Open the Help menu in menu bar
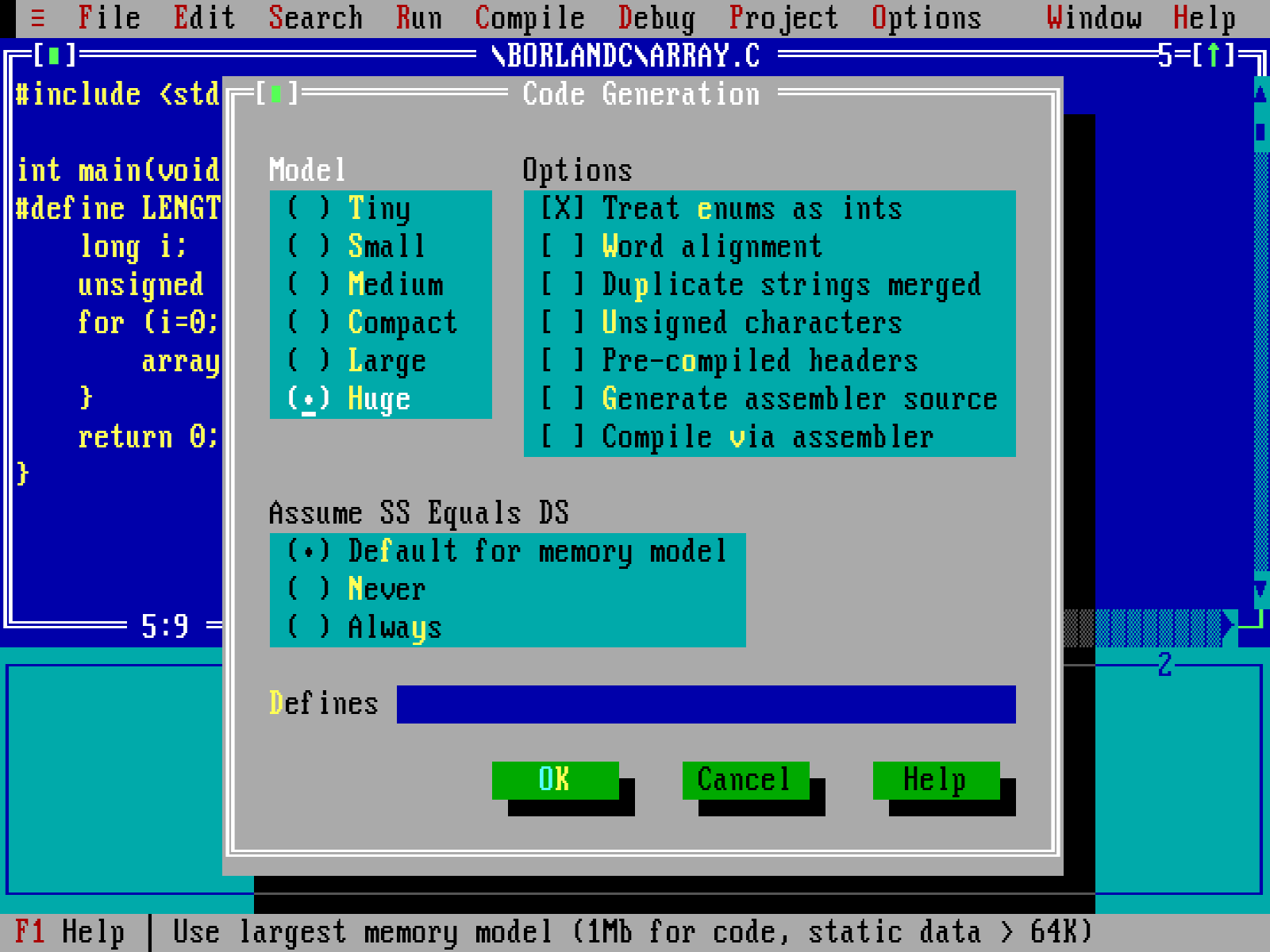The image size is (1270, 952). 1205,17
